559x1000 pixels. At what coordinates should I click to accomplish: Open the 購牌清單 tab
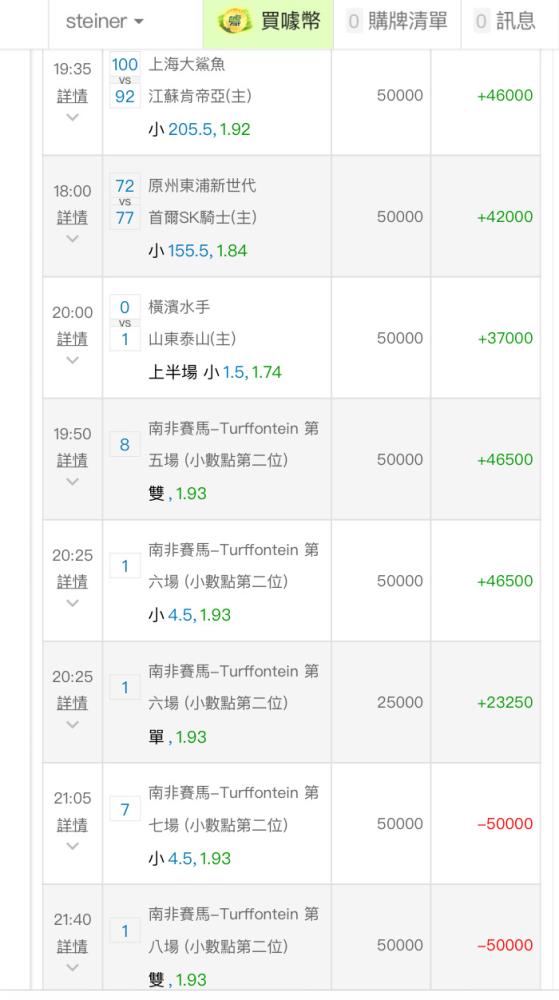pos(396,22)
